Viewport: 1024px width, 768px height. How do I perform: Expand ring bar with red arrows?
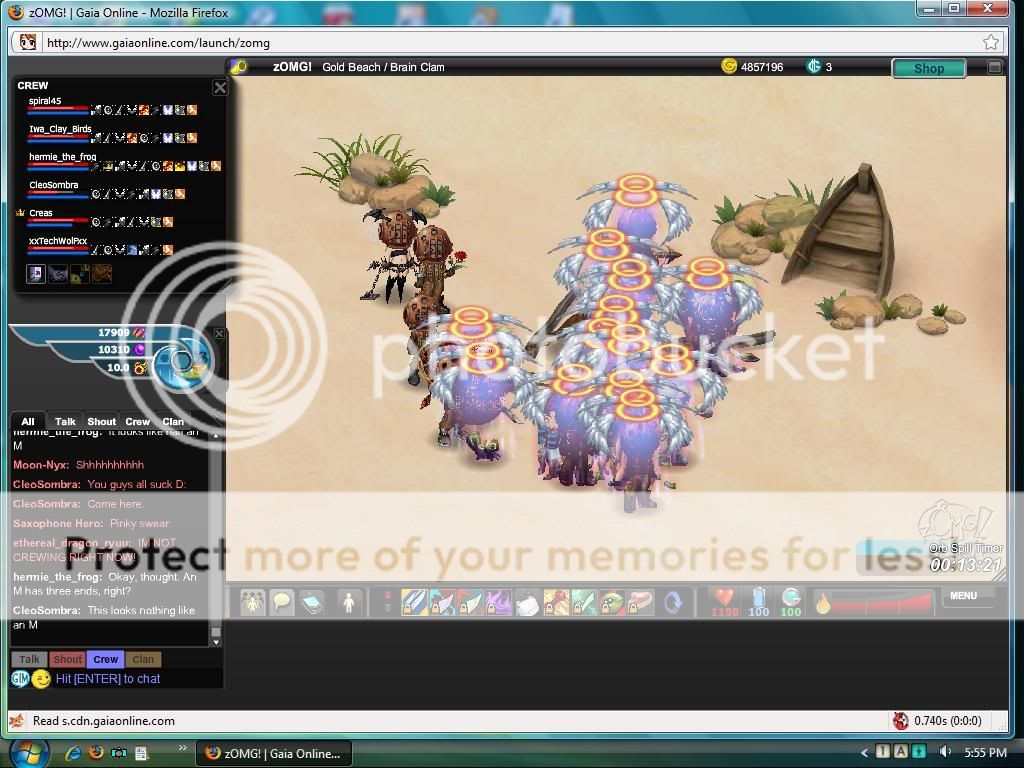coord(388,602)
